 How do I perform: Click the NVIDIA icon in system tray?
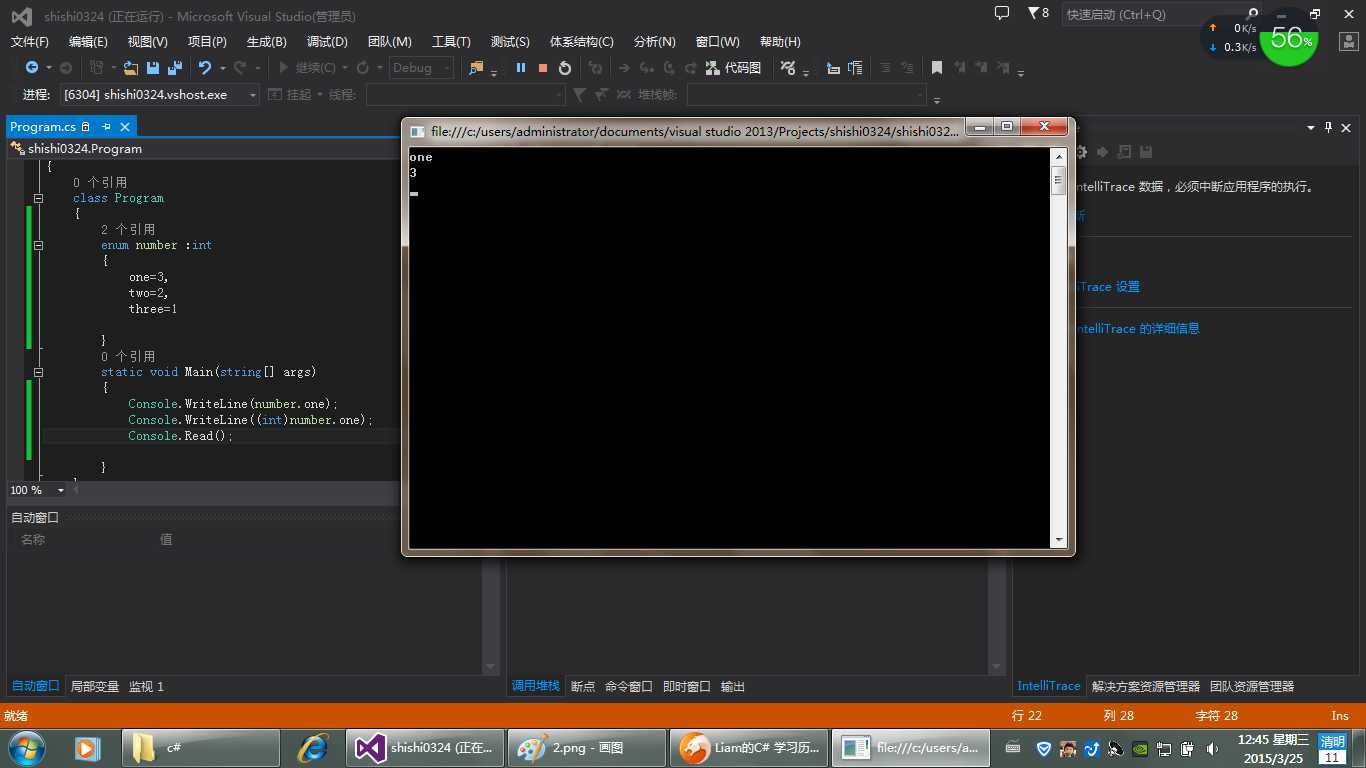click(x=1140, y=748)
